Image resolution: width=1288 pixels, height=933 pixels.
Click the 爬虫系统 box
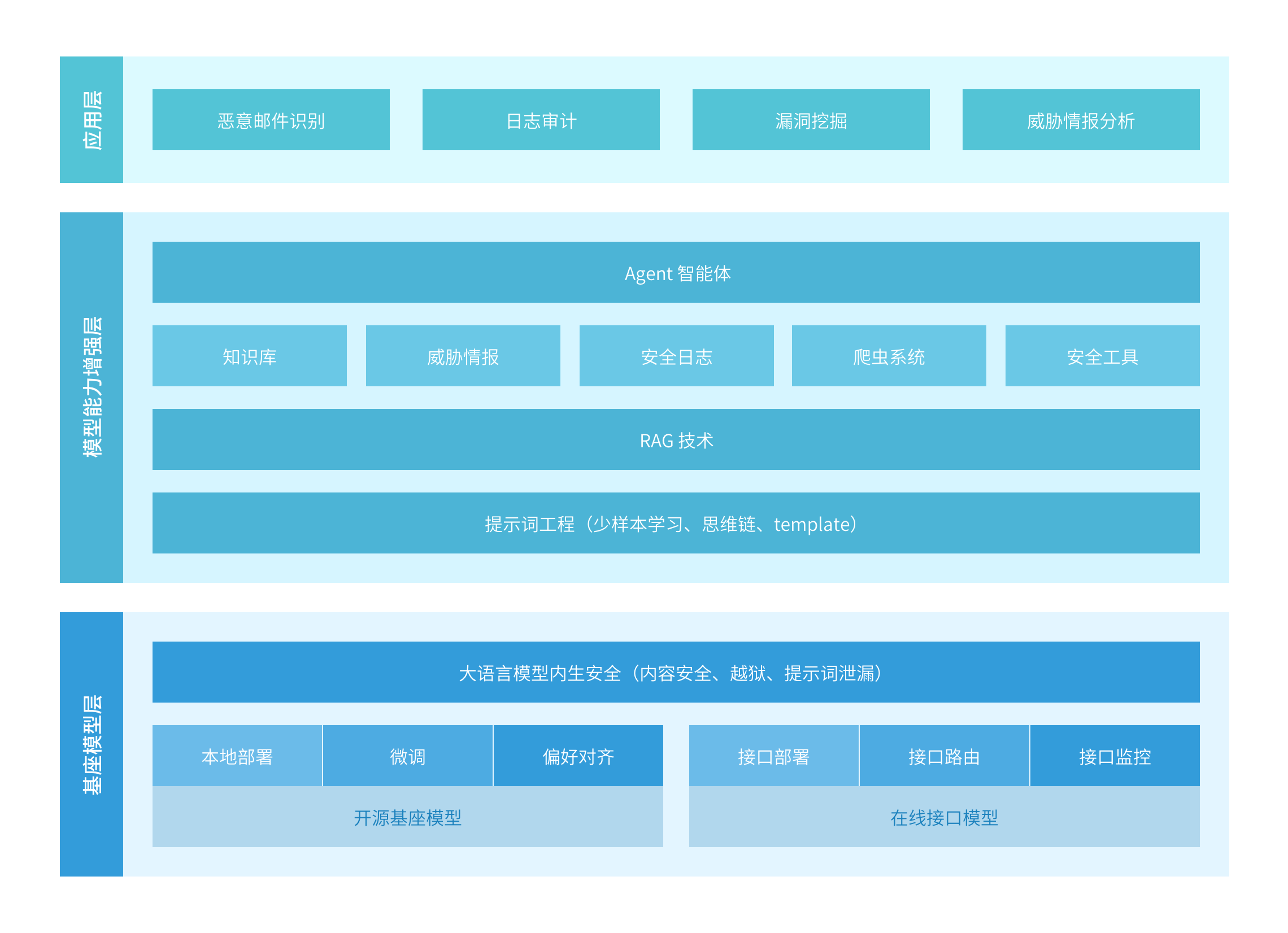[x=889, y=356]
